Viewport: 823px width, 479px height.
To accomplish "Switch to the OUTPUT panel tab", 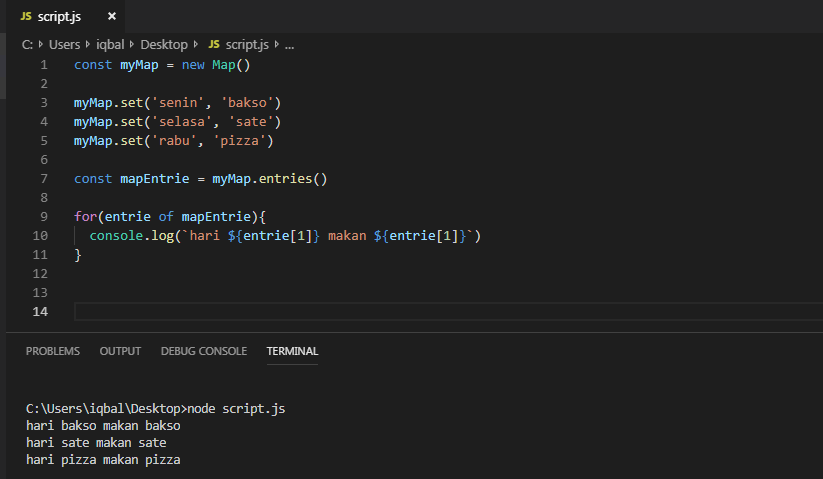I will coord(120,351).
